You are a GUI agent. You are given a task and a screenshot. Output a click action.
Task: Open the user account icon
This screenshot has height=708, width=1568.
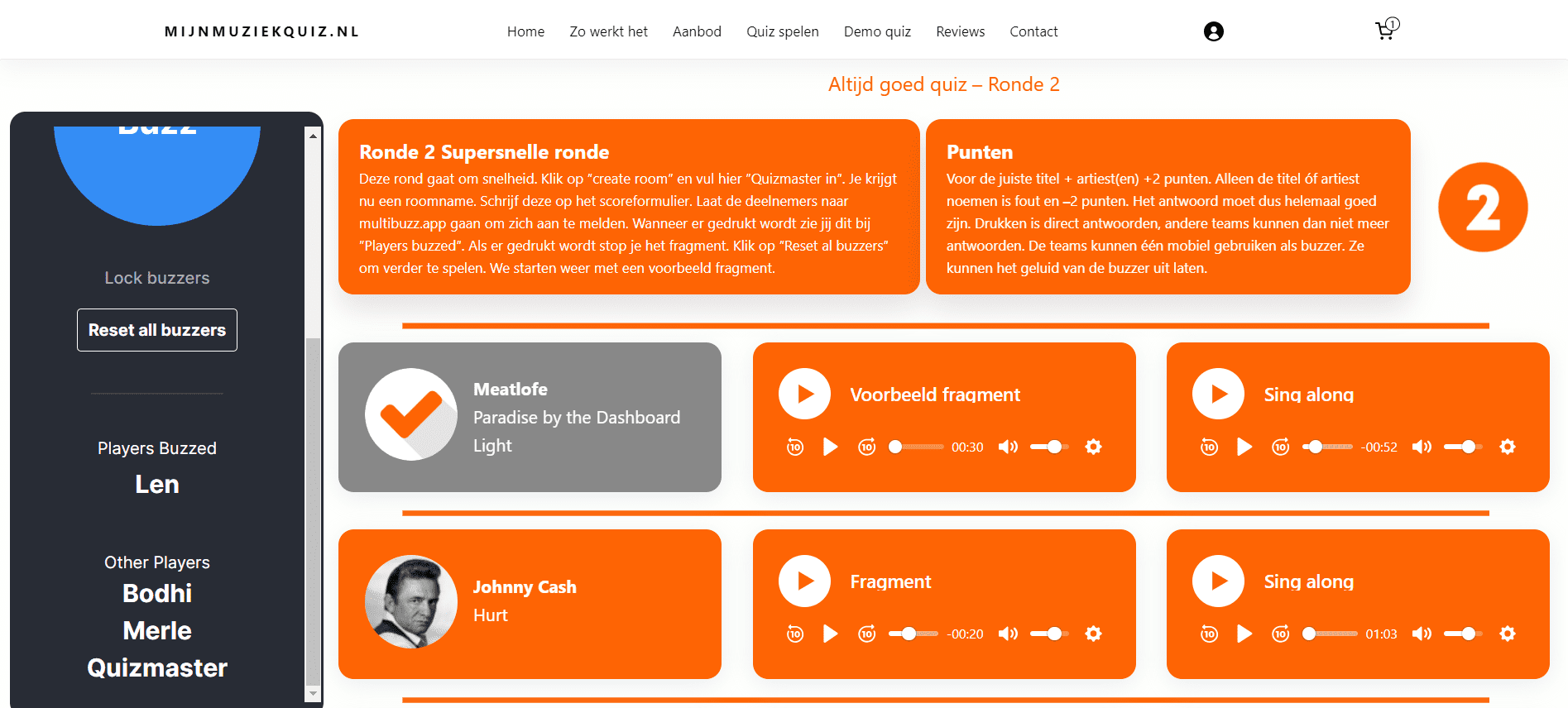click(x=1213, y=31)
